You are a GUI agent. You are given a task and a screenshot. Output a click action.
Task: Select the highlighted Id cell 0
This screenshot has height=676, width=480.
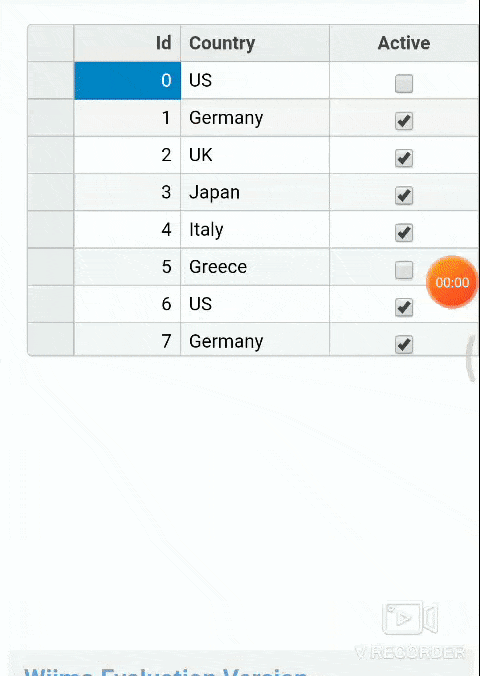pyautogui.click(x=127, y=81)
